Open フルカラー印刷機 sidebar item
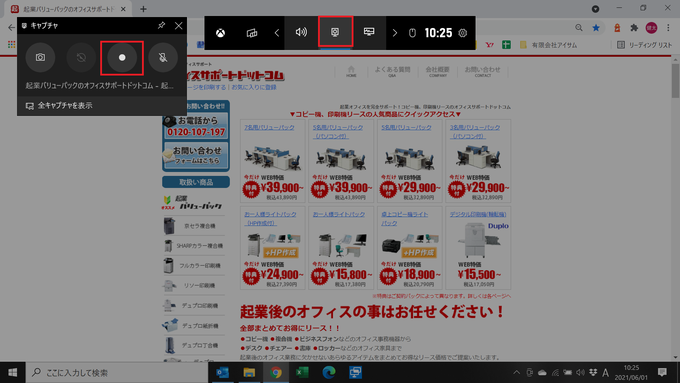Viewport: 680px width, 383px height. pyautogui.click(x=193, y=265)
